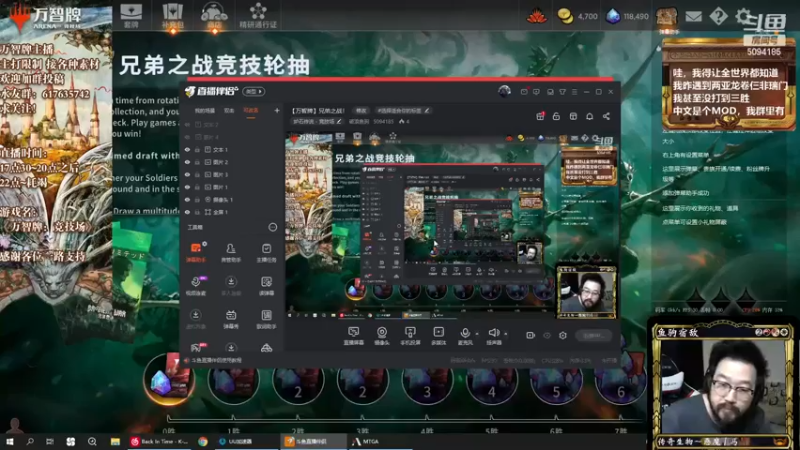Toggle visibility of 文本 1 layer

(x=187, y=149)
